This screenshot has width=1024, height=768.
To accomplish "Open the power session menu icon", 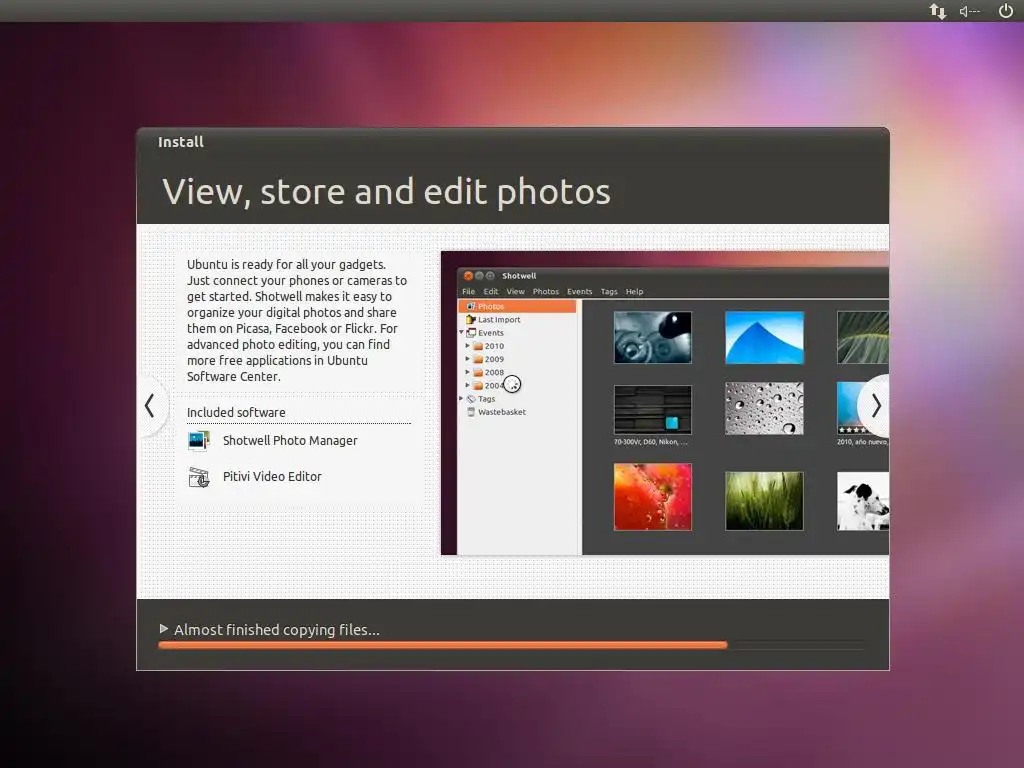I will 1006,11.
